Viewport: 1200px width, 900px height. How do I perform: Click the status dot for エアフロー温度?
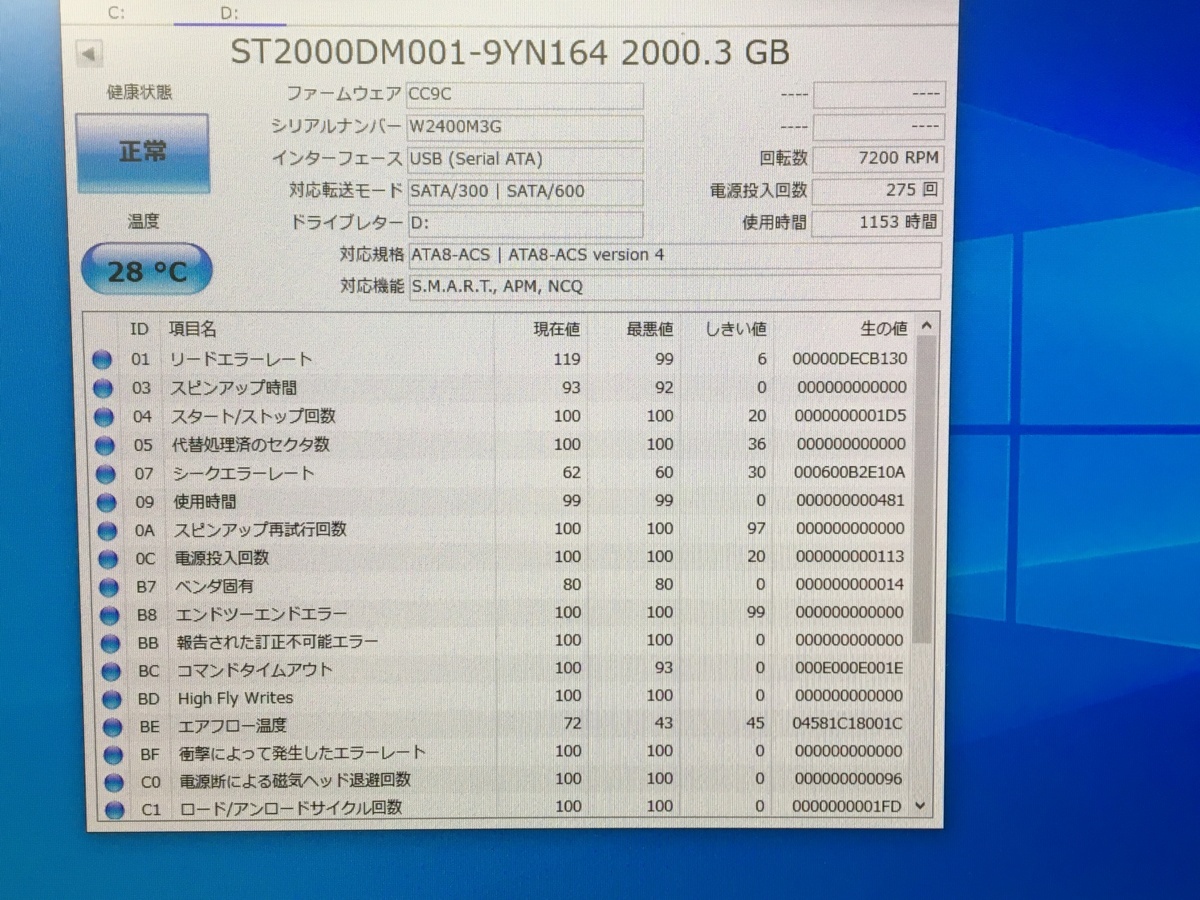pos(103,726)
